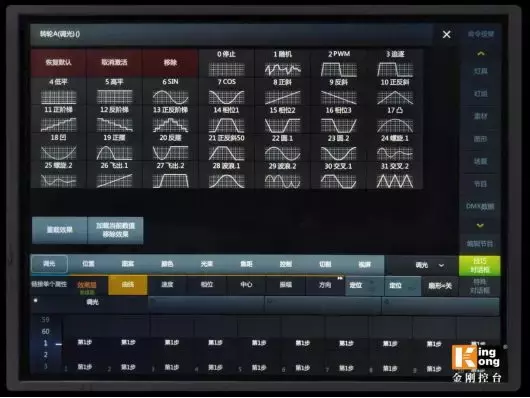Image resolution: width=530 pixels, height=398 pixels.
Task: Pick the 2 PWM waveform
Action: click(339, 63)
